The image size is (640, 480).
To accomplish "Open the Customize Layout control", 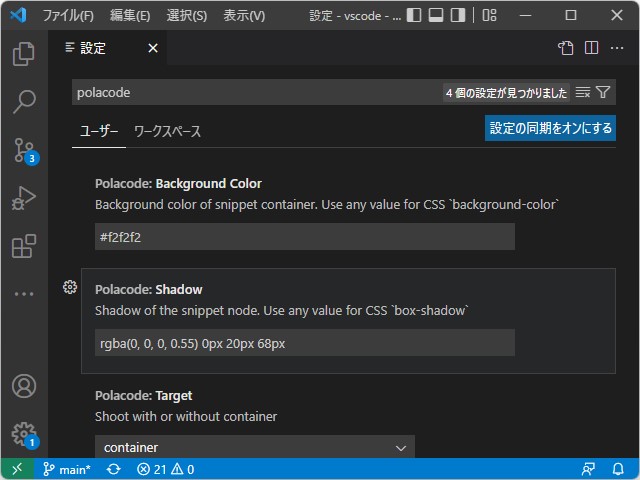I will [x=489, y=15].
